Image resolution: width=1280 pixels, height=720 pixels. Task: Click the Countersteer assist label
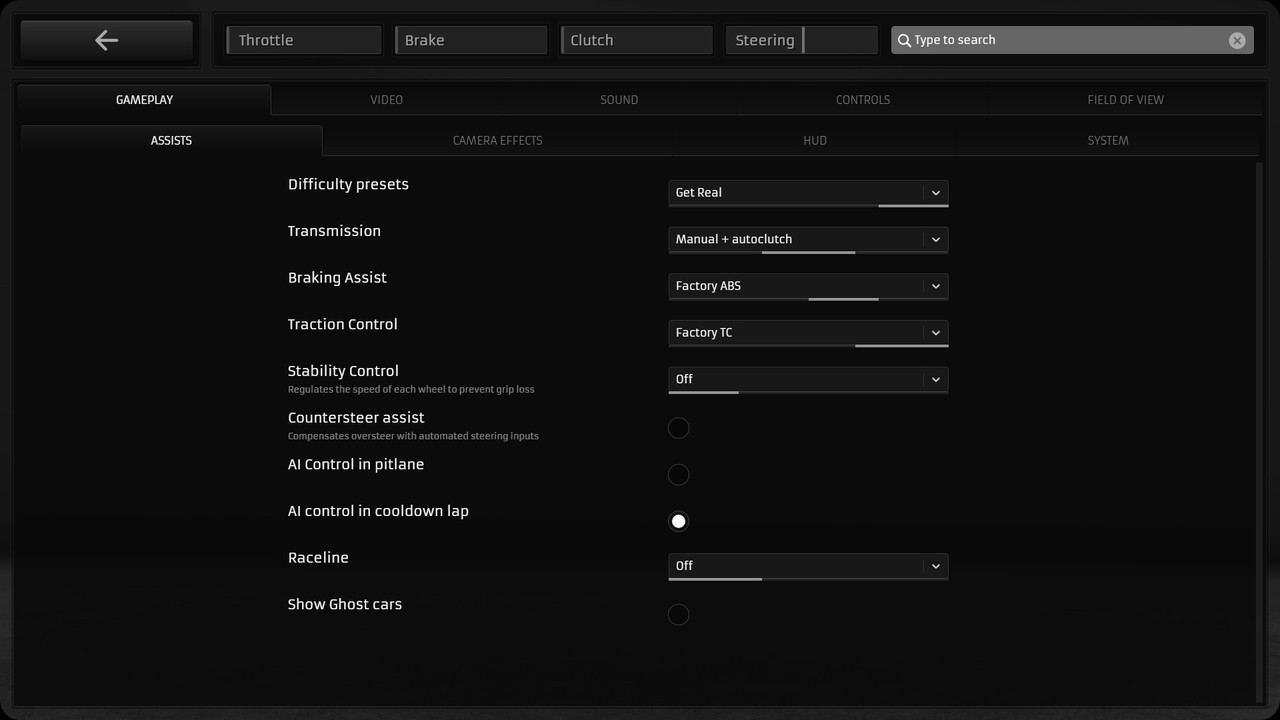[x=356, y=418]
